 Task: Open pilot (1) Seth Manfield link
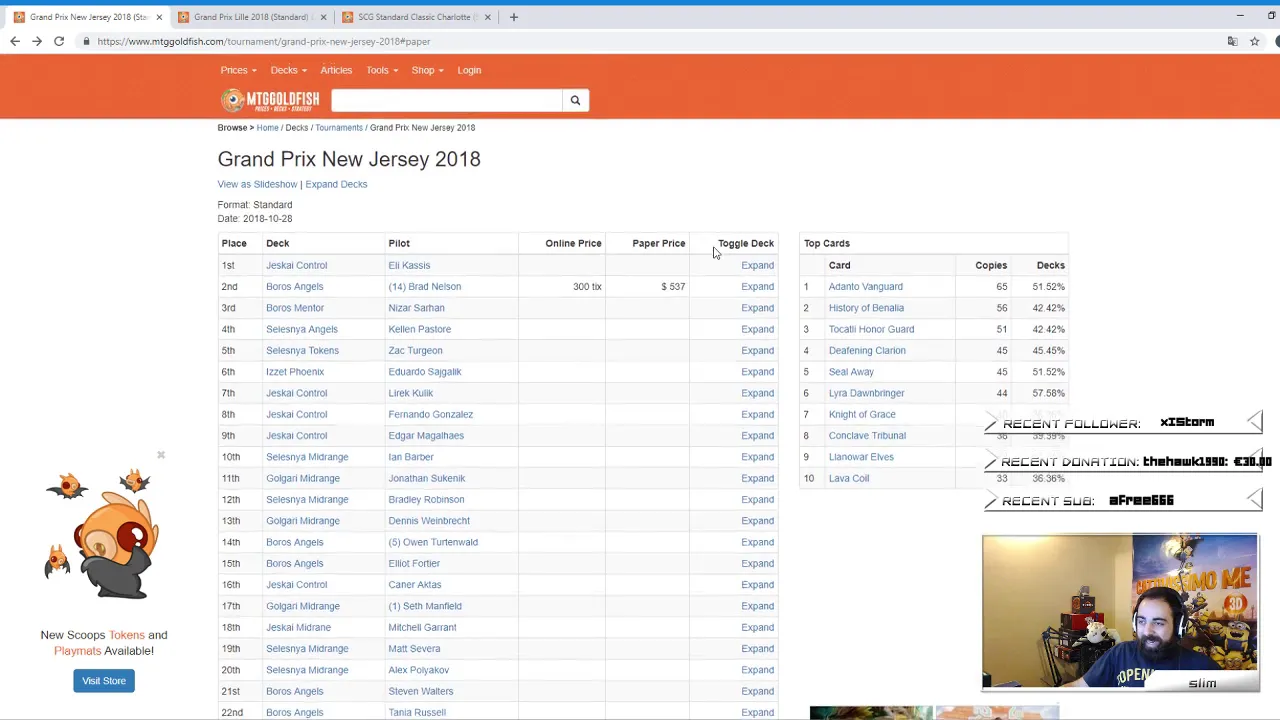(425, 606)
